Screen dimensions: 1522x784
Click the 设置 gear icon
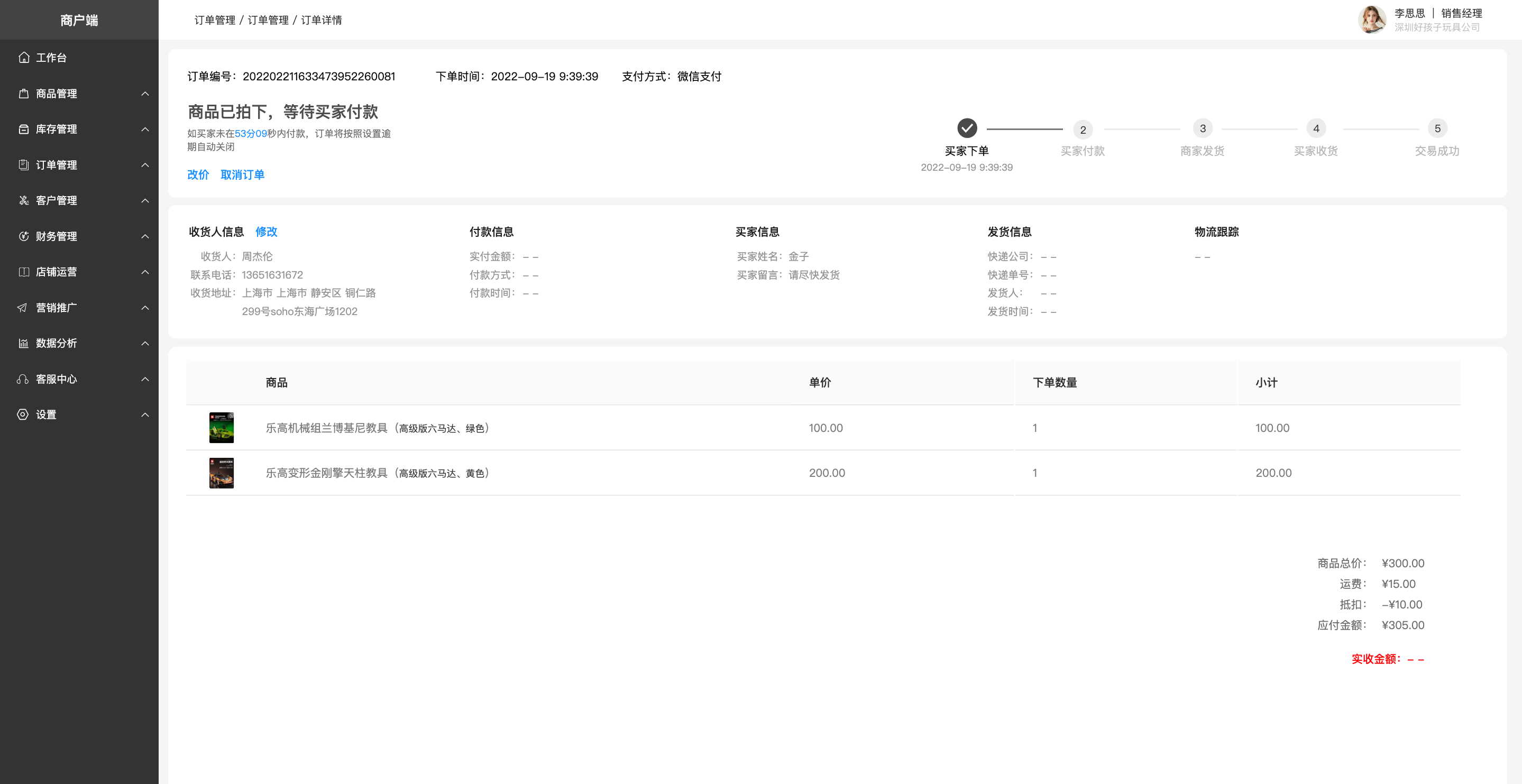pyautogui.click(x=22, y=414)
